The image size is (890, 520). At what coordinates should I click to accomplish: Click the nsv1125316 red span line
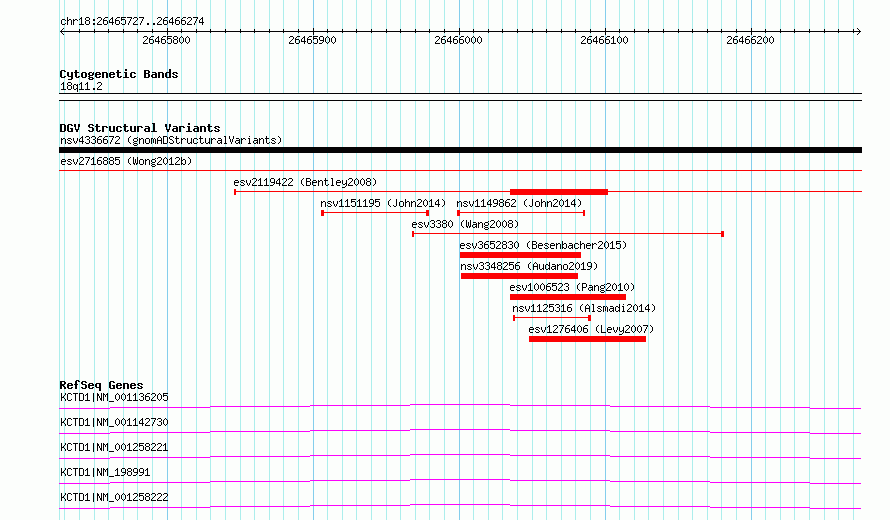coord(552,318)
